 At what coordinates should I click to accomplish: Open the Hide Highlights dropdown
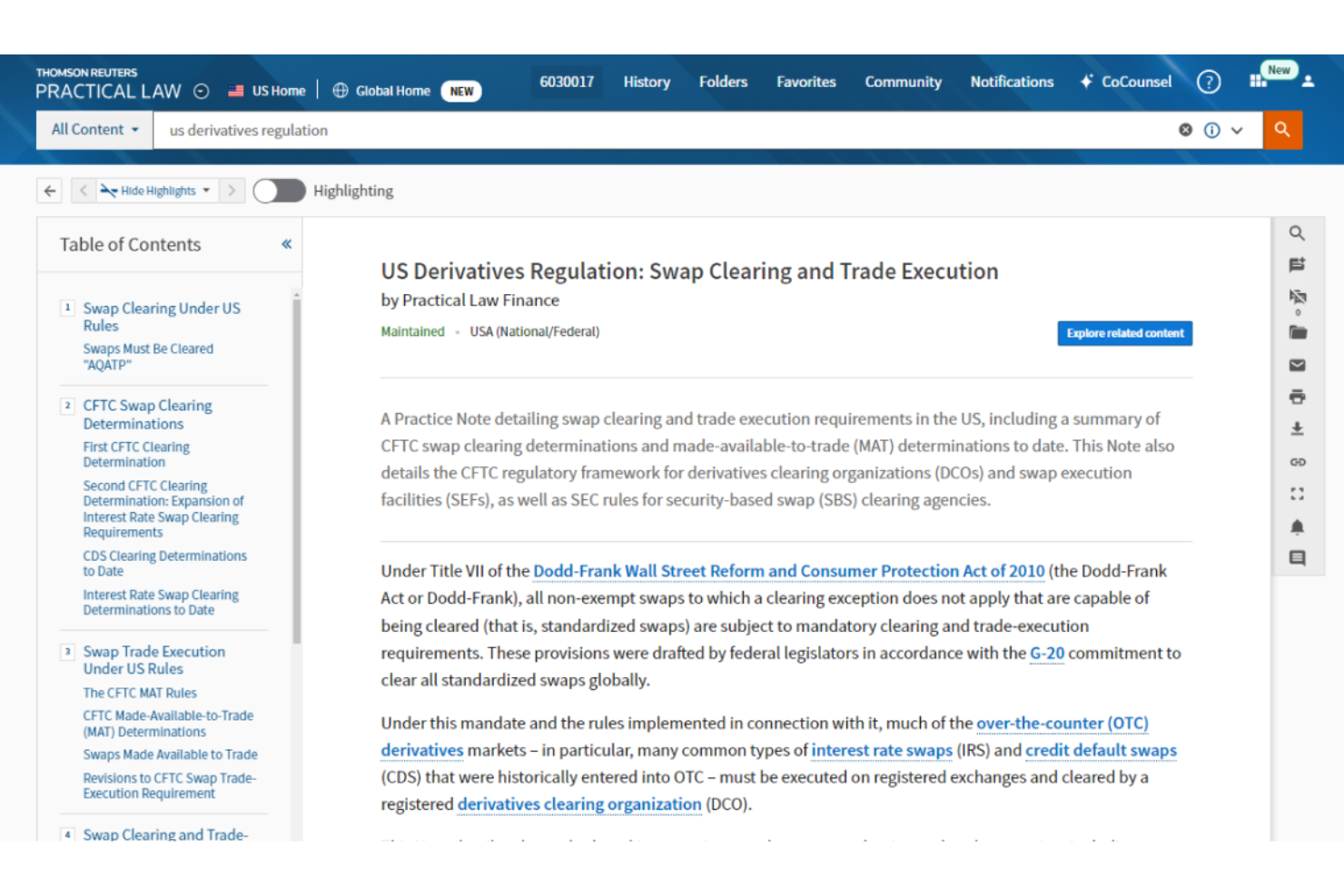(156, 191)
